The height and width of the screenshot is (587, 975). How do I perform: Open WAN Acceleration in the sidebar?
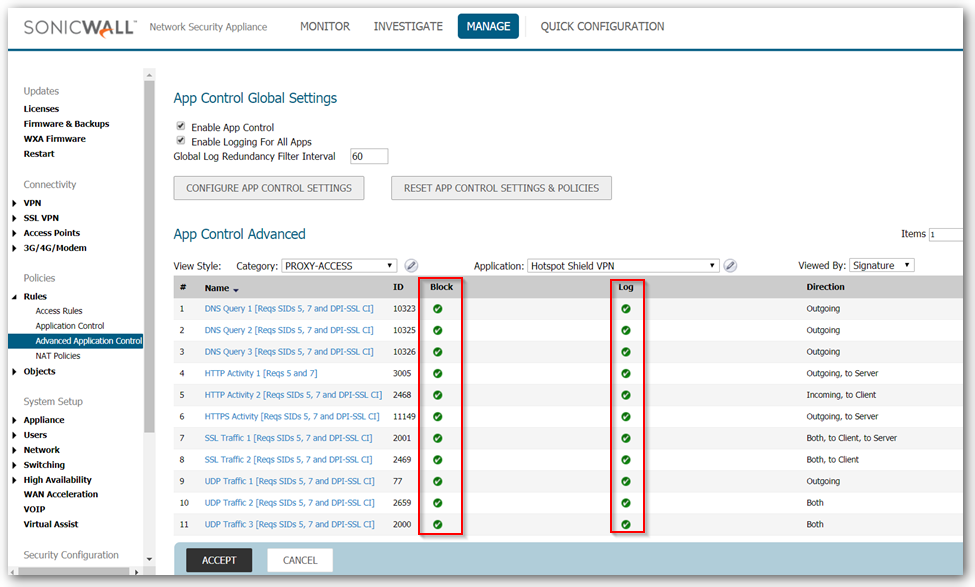click(x=60, y=494)
